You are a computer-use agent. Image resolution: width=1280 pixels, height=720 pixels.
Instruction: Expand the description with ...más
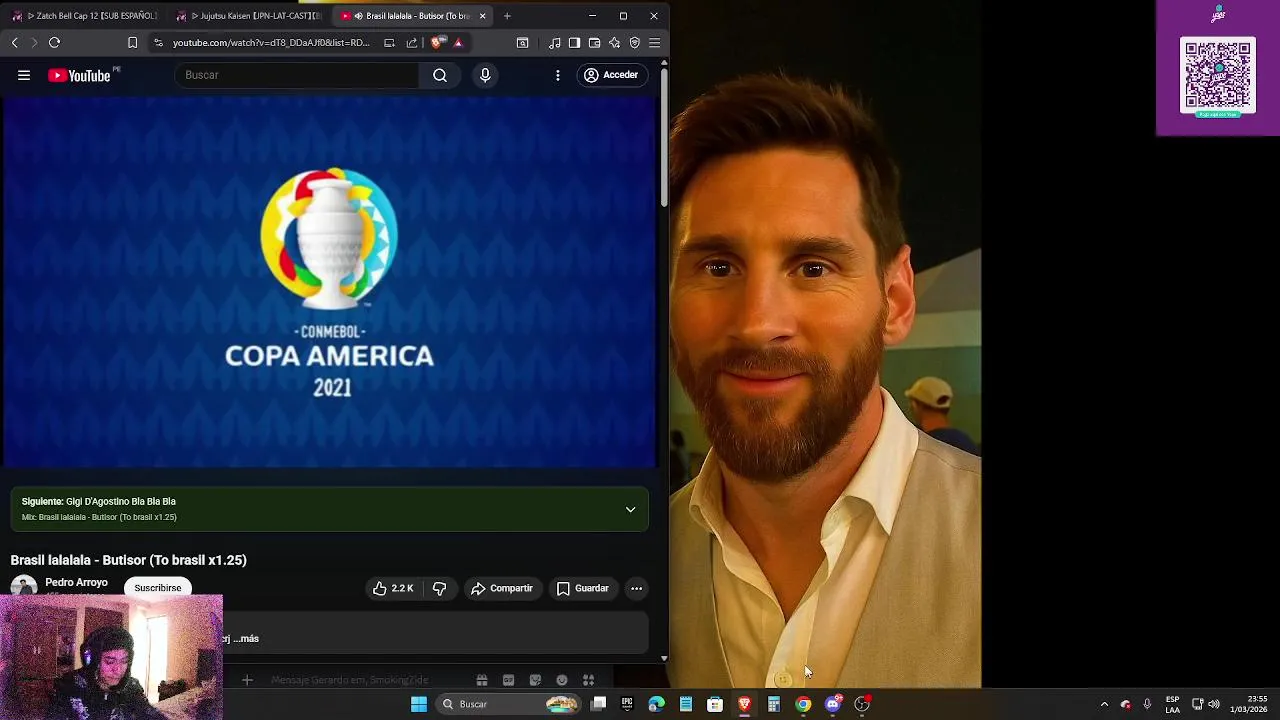pyautogui.click(x=246, y=638)
